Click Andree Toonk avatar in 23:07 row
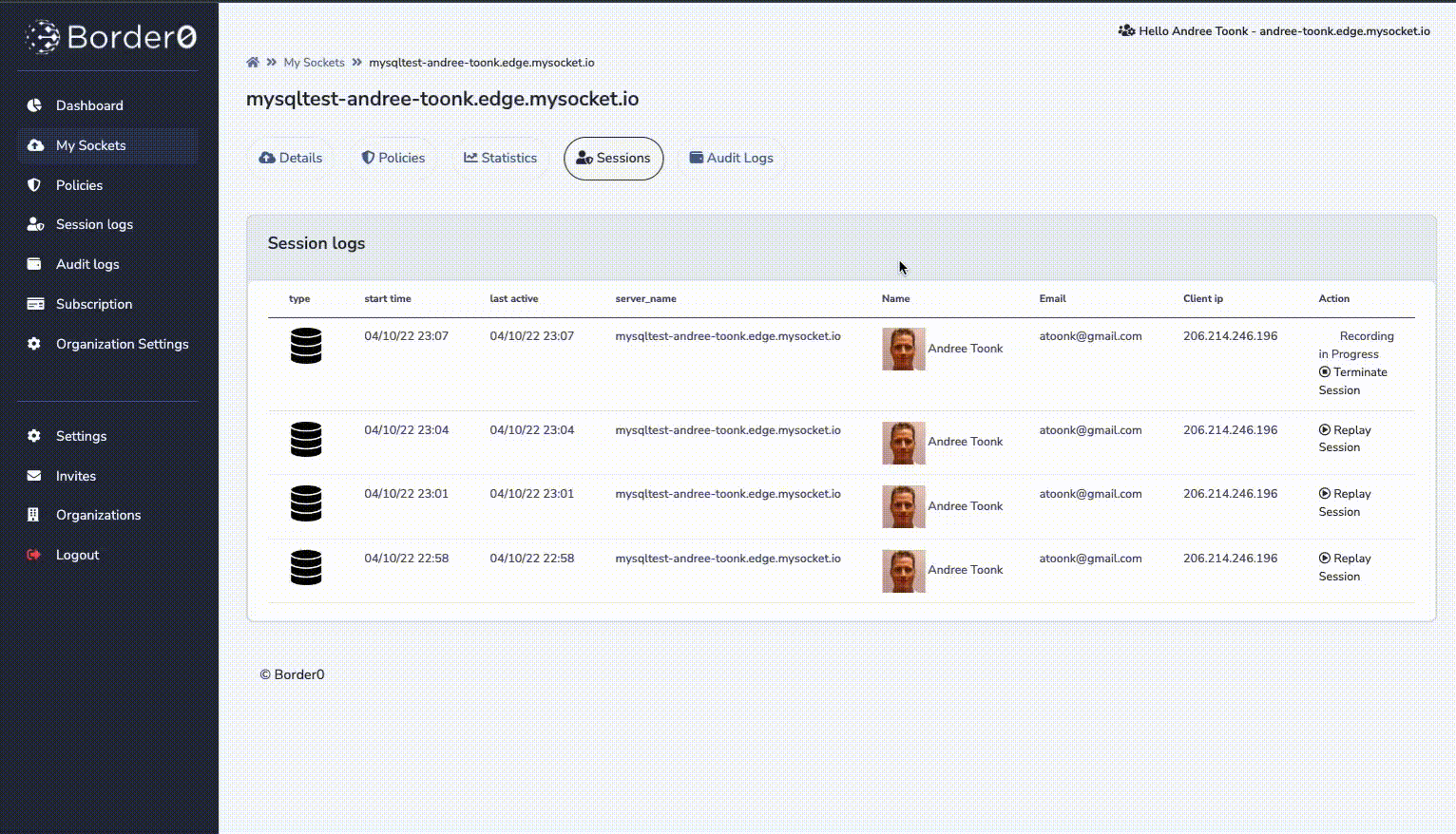The image size is (1456, 834). click(904, 350)
